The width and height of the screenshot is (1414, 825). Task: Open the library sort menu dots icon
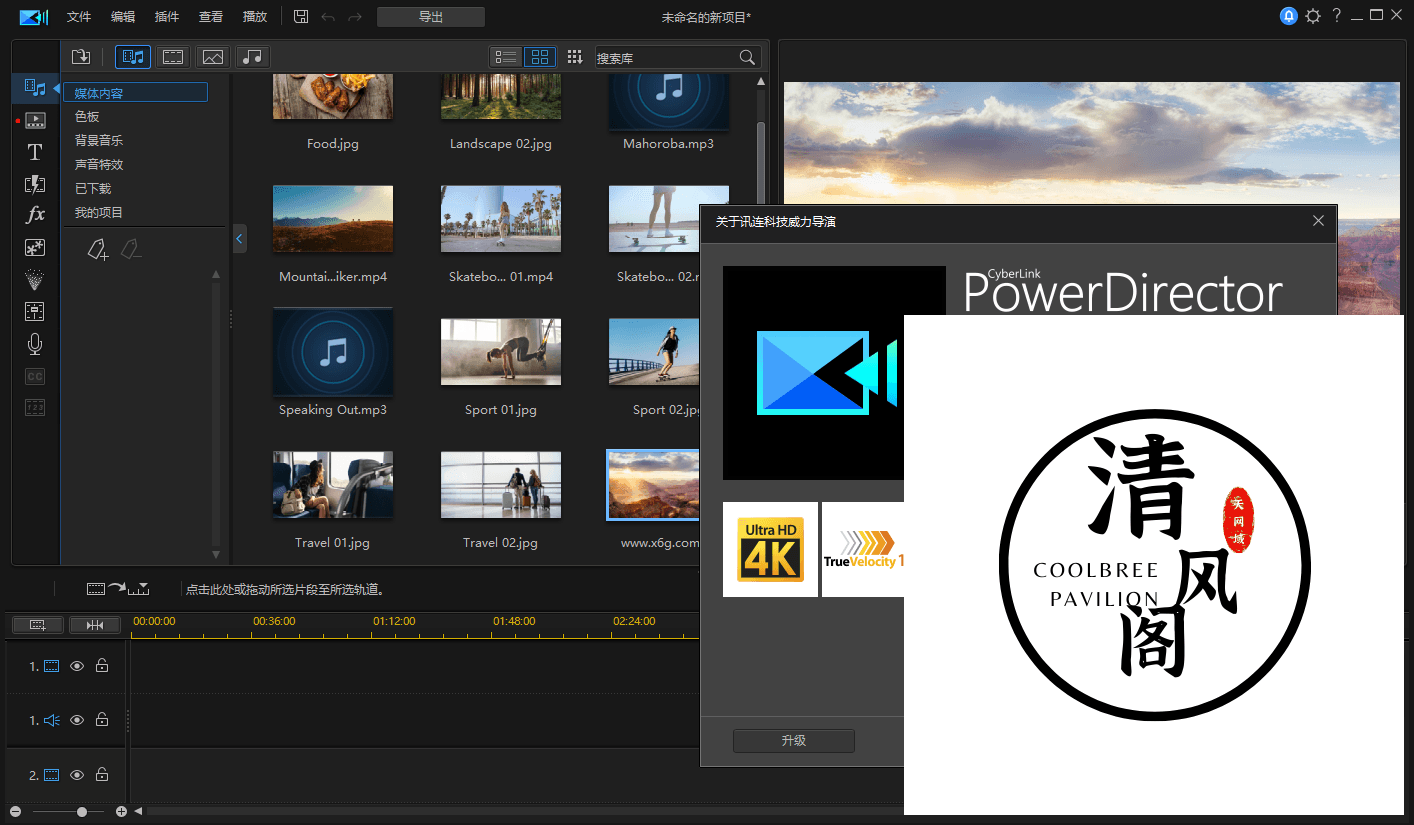575,57
